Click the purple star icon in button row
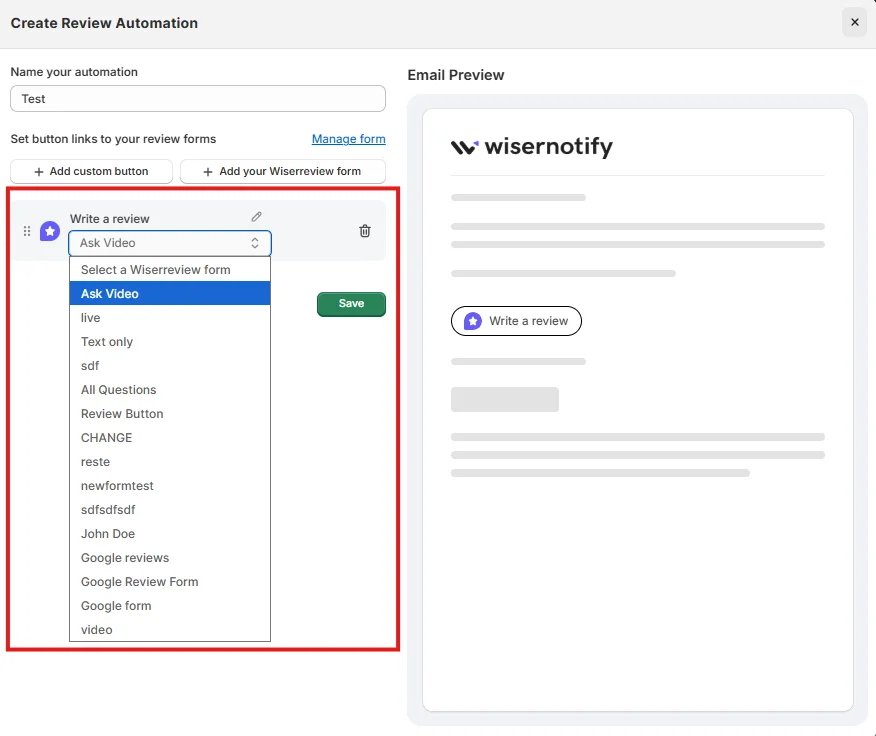The height and width of the screenshot is (736, 876). [50, 231]
